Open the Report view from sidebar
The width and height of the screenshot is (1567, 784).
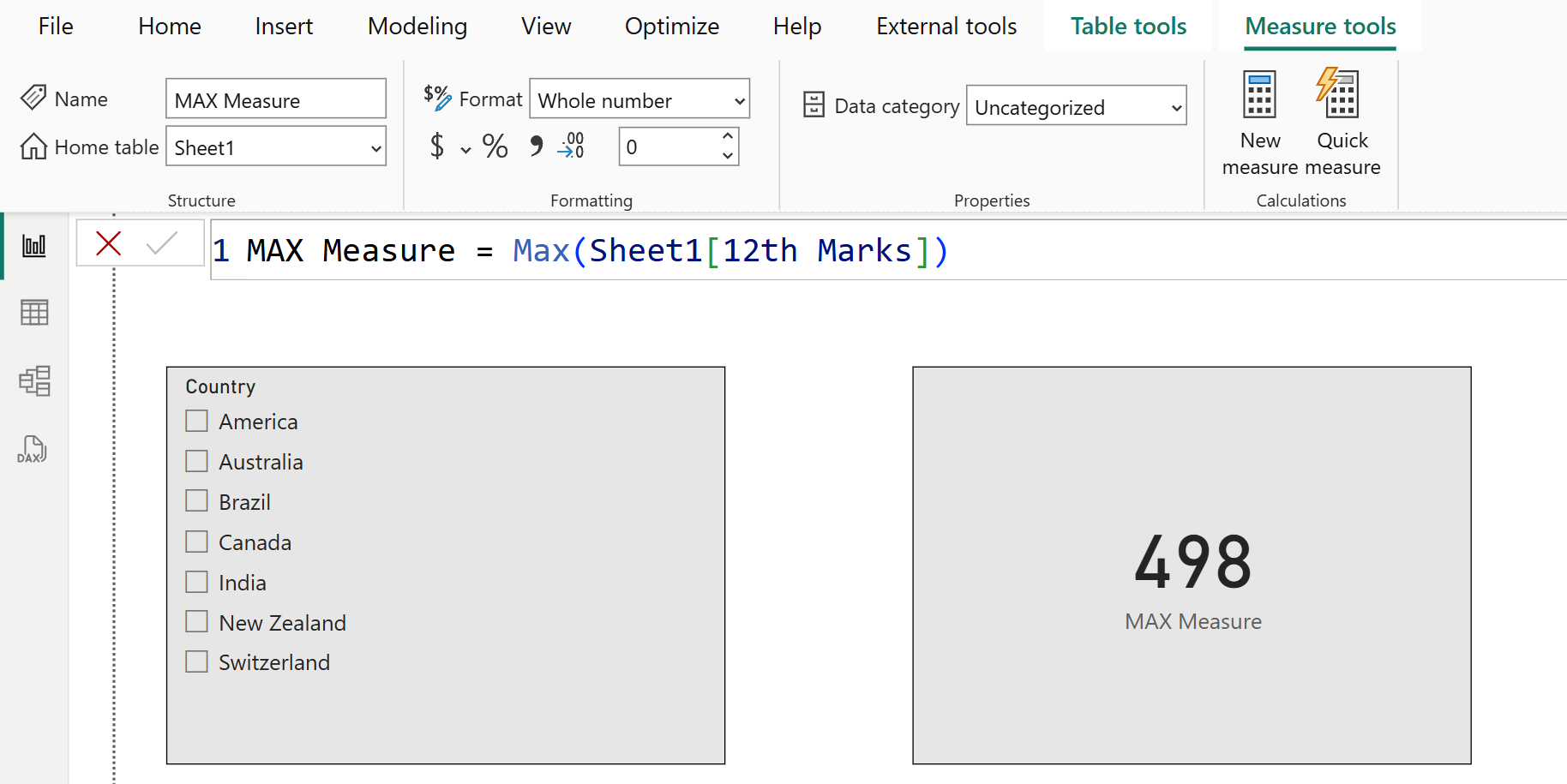click(x=34, y=247)
